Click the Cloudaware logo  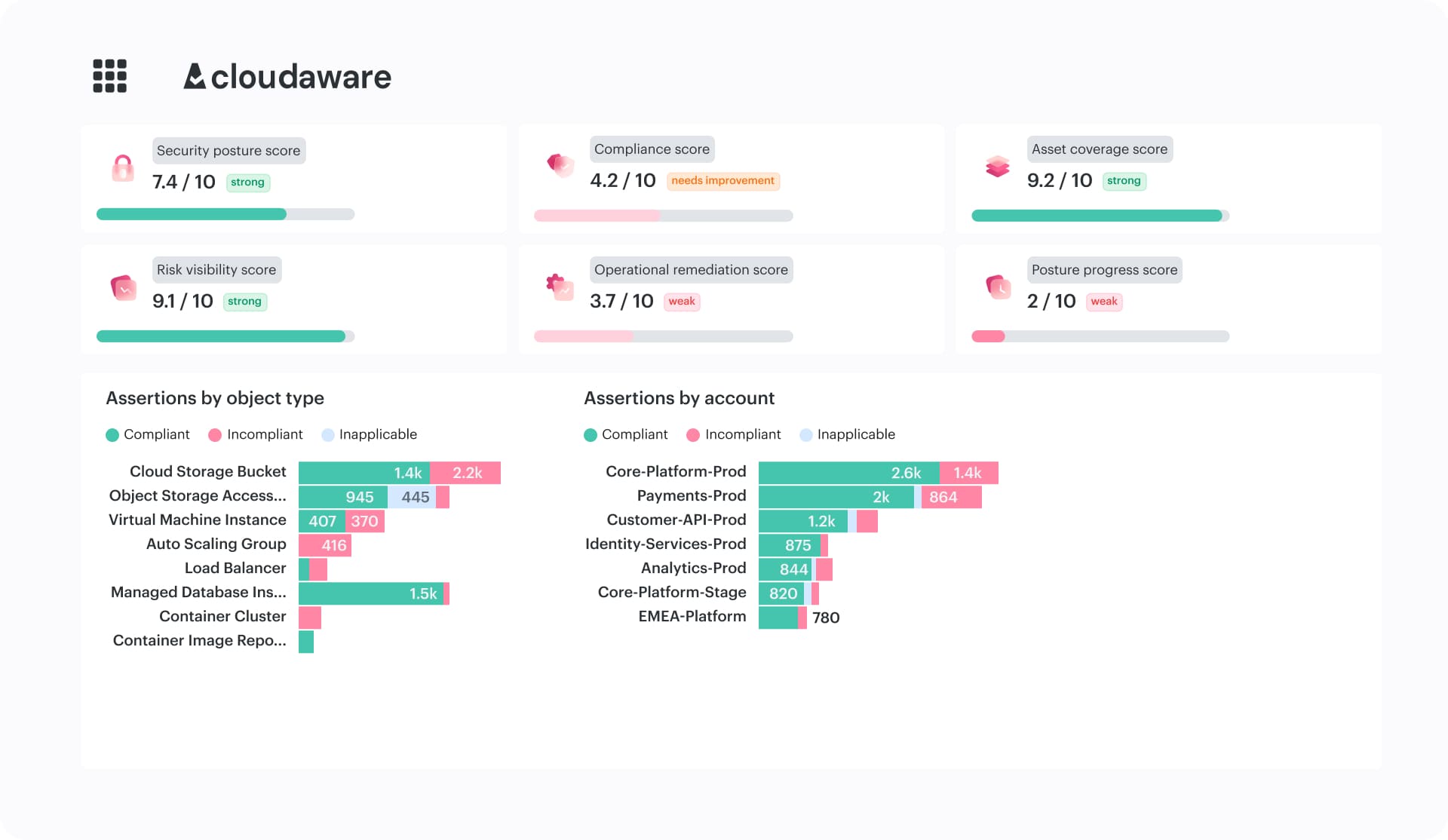click(288, 76)
